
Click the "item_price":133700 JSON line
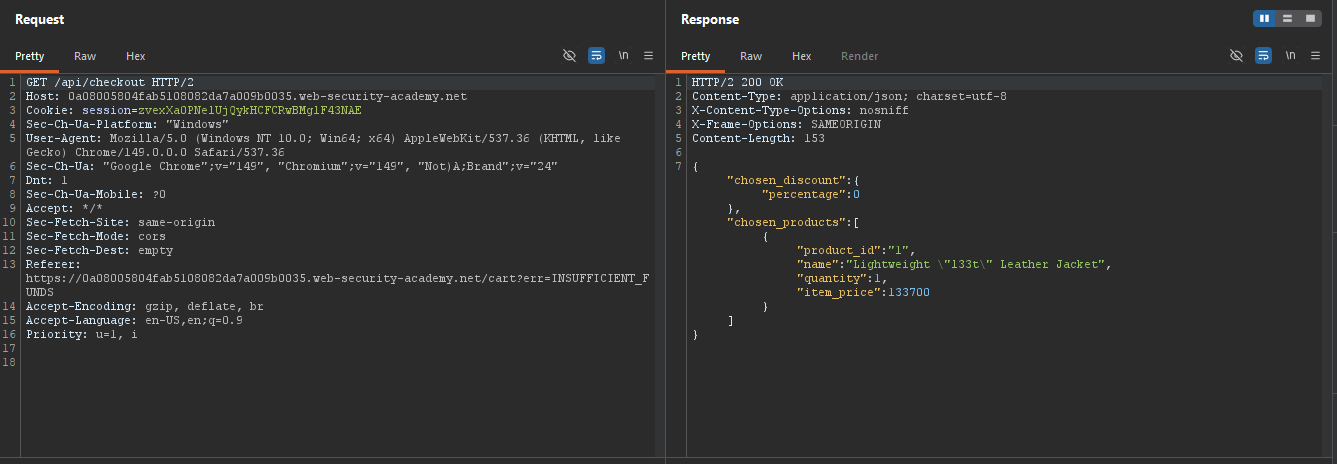(863, 292)
